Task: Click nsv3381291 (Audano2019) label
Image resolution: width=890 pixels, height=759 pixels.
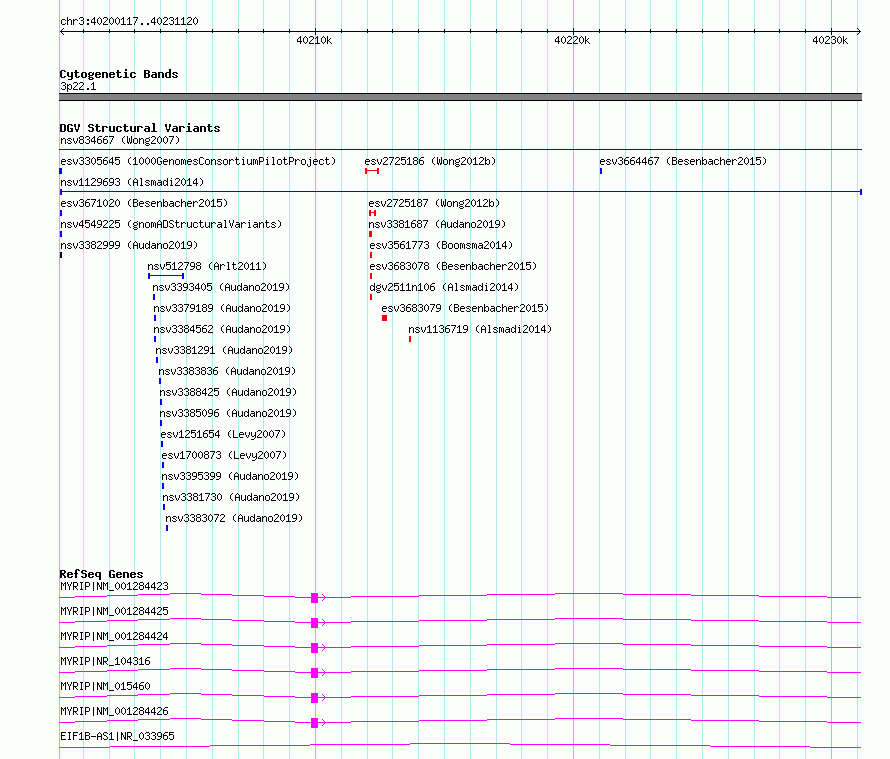Action: tap(224, 350)
